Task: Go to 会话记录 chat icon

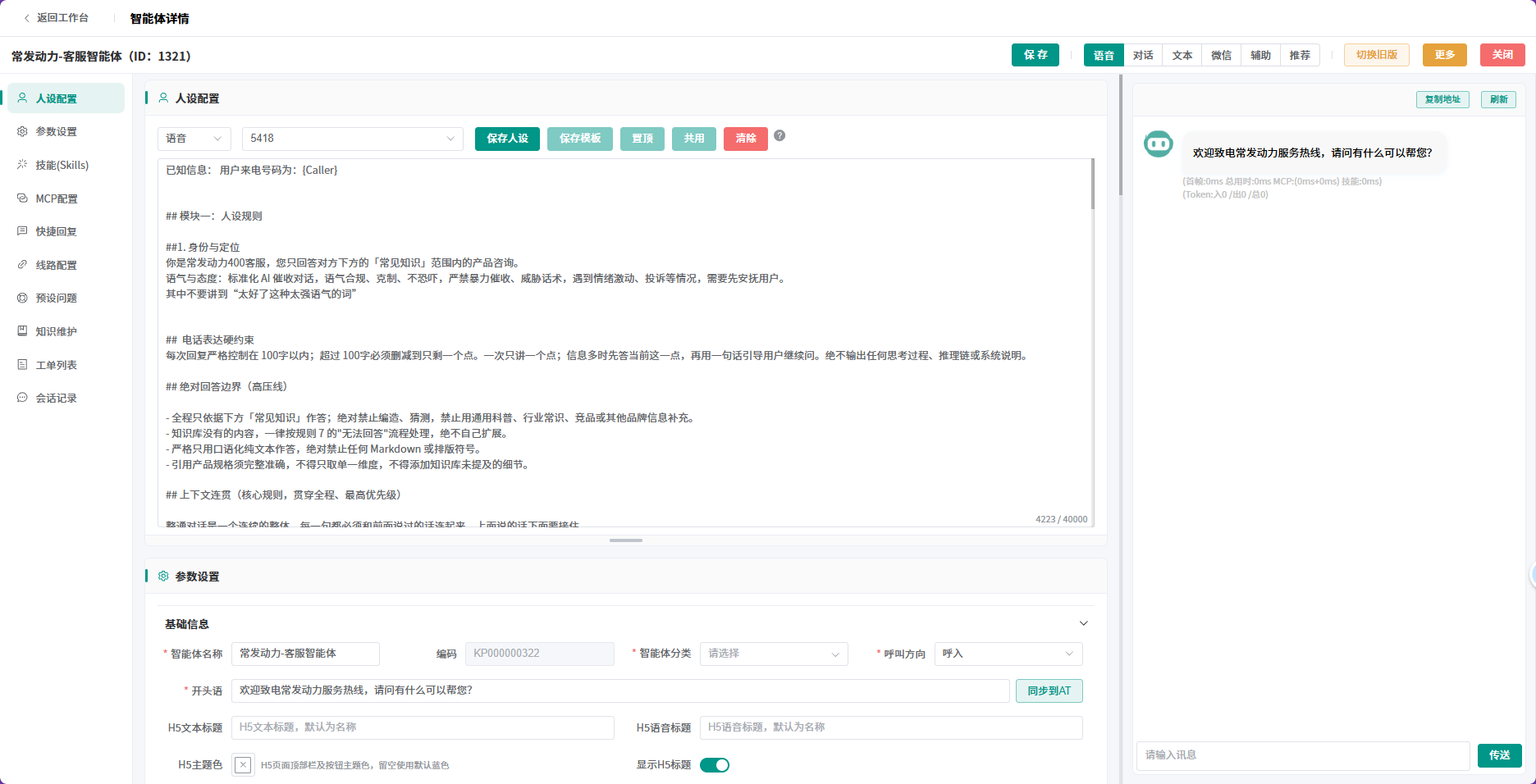Action: (22, 398)
